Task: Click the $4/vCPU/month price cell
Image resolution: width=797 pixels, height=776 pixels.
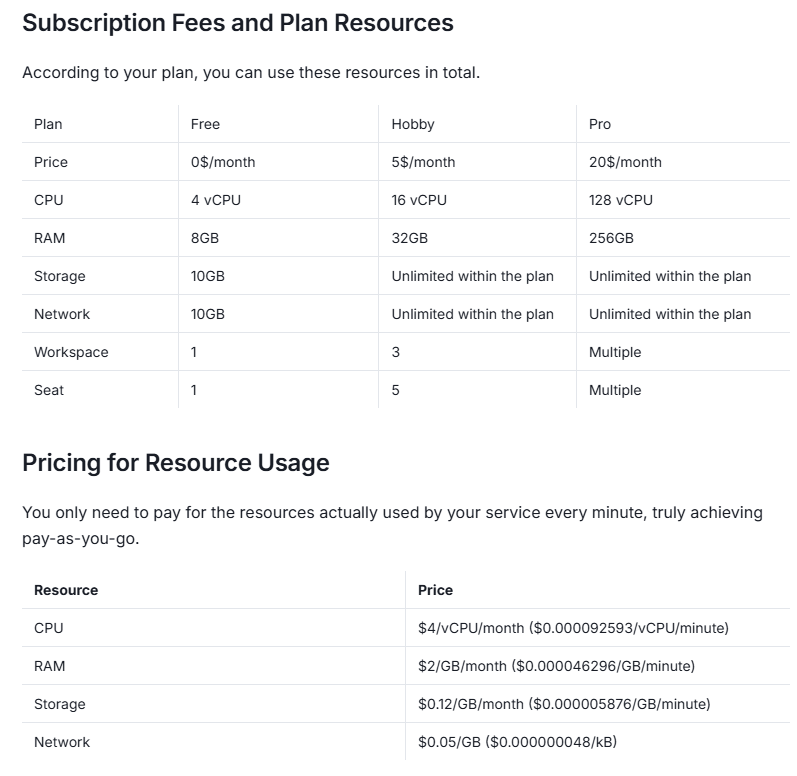Action: click(x=573, y=628)
